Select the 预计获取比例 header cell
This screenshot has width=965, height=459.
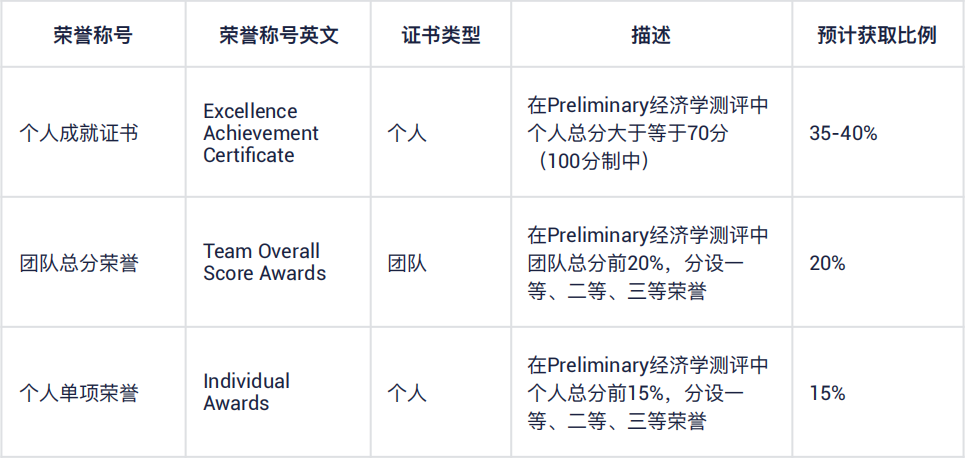877,35
